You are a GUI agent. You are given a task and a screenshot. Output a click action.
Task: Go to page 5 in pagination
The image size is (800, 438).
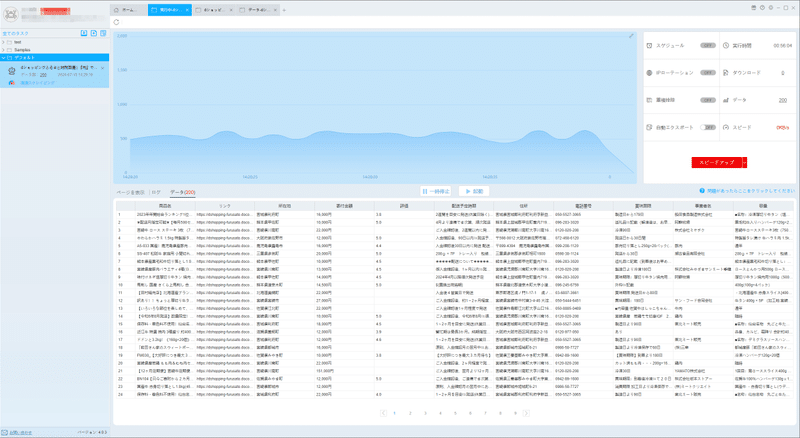coord(455,413)
